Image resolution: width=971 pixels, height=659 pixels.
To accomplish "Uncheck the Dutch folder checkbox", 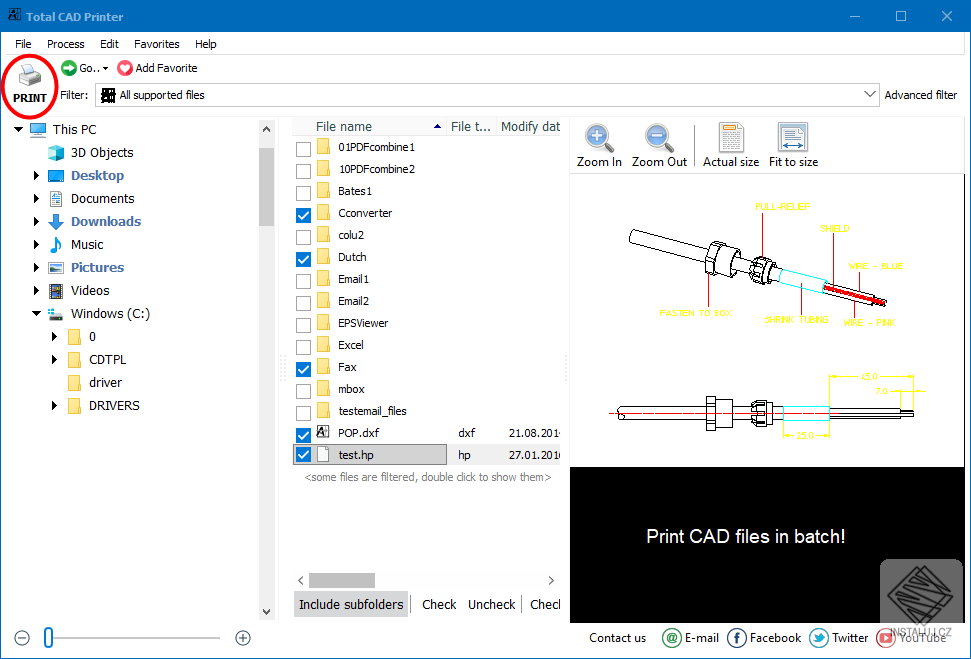I will [303, 259].
